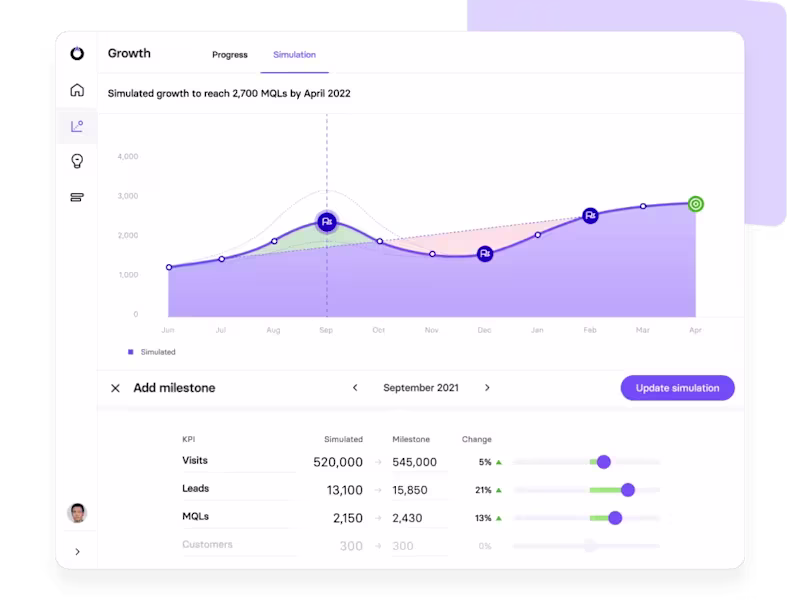Click the Update simulation button
Image resolution: width=800 pixels, height=600 pixels.
678,388
